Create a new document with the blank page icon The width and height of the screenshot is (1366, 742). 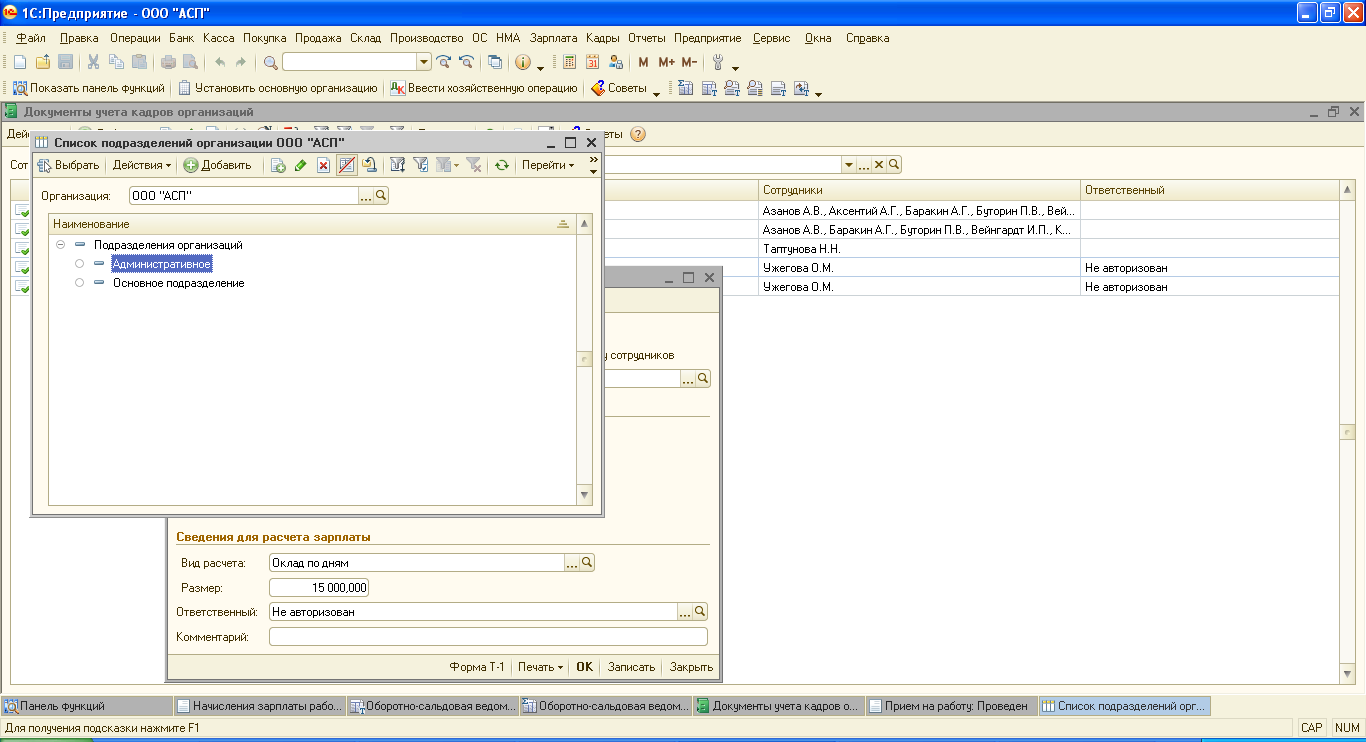coord(19,62)
